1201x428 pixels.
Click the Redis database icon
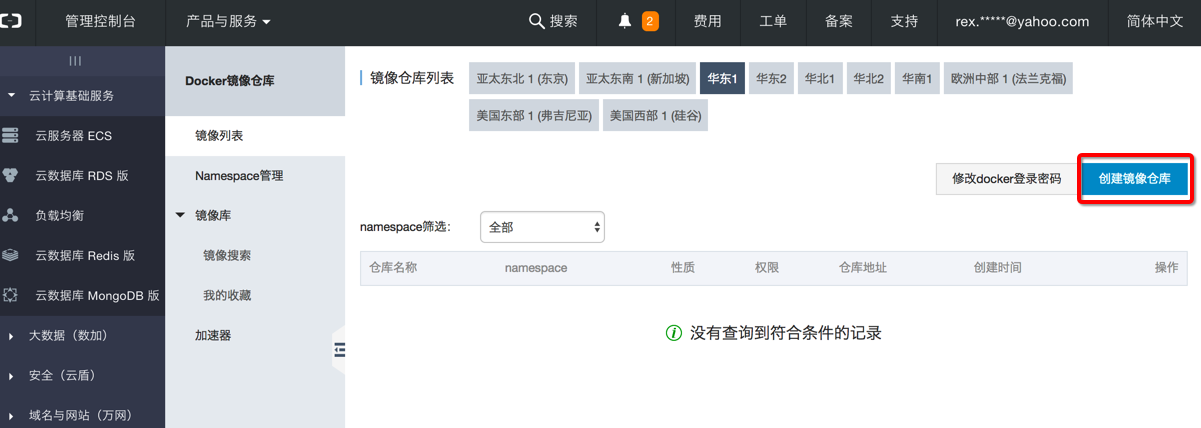click(x=11, y=255)
